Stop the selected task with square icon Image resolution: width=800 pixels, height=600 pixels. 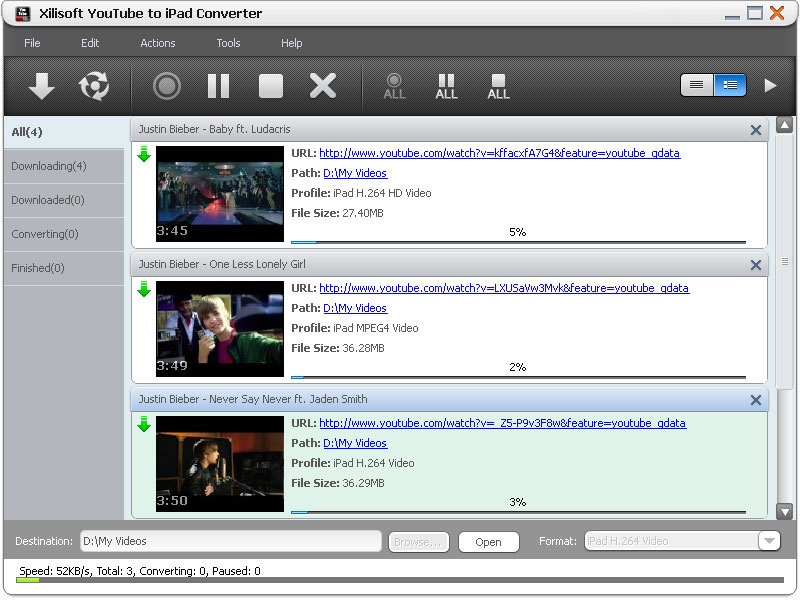point(271,86)
